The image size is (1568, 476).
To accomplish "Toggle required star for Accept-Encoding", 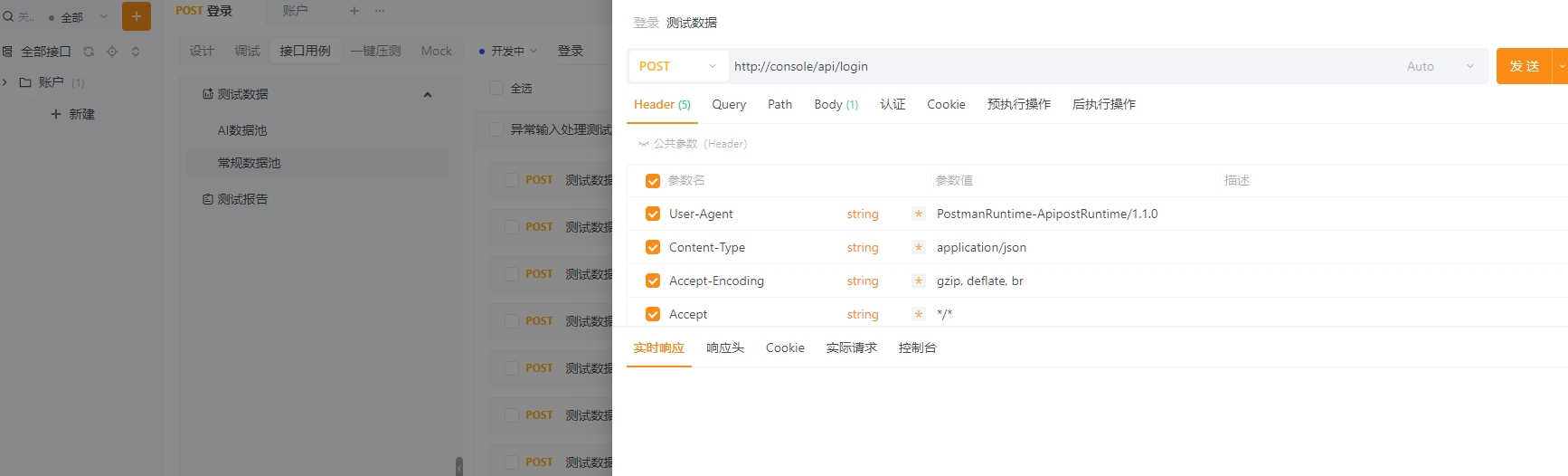I will tap(919, 281).
